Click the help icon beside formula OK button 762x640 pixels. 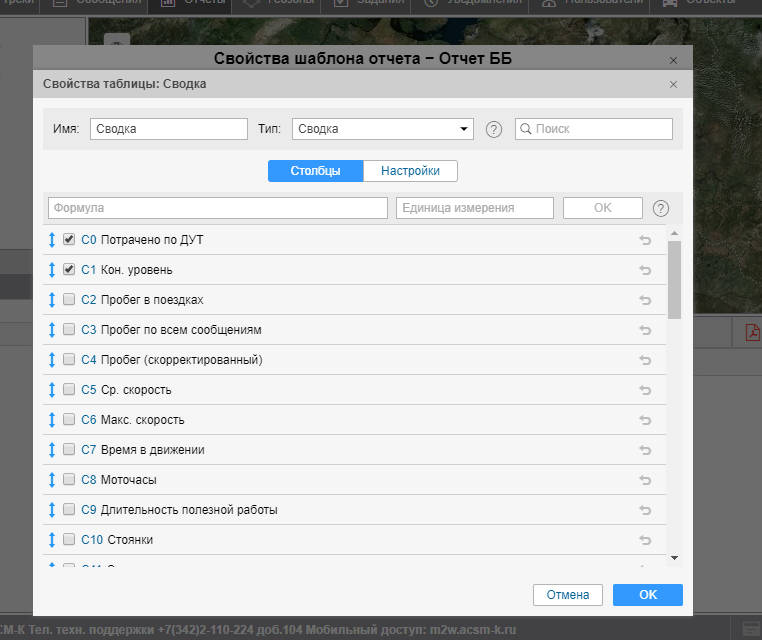pos(660,208)
